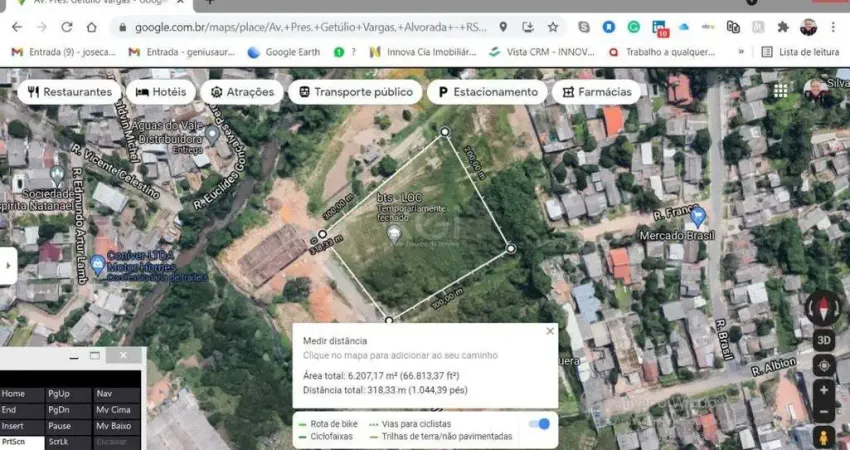Click the address bar URL field
The height and width of the screenshot is (450, 850).
(311, 27)
